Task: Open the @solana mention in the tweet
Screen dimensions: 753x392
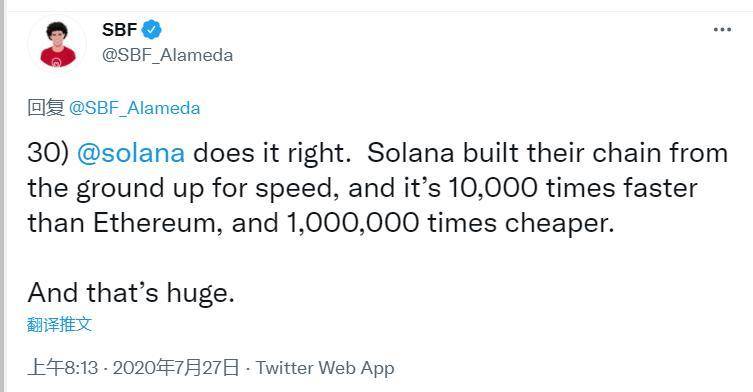Action: [x=131, y=153]
